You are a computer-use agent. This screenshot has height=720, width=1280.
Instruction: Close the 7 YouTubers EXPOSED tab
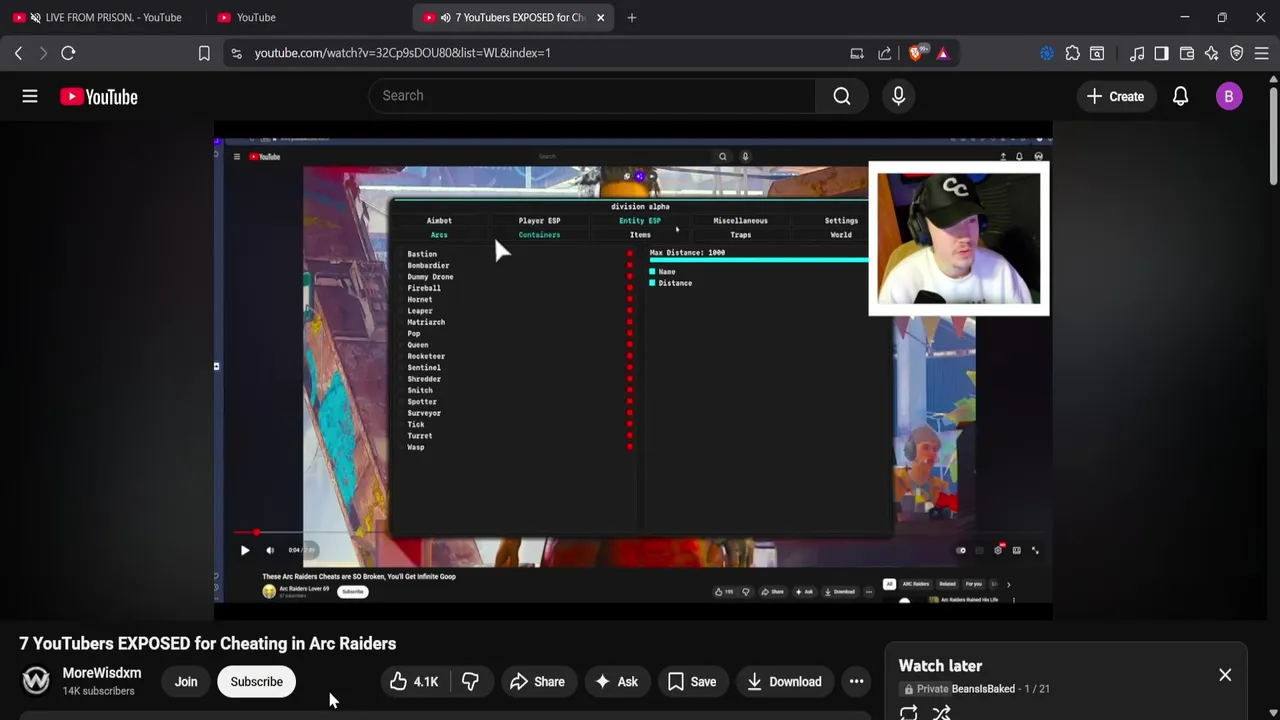coord(600,17)
